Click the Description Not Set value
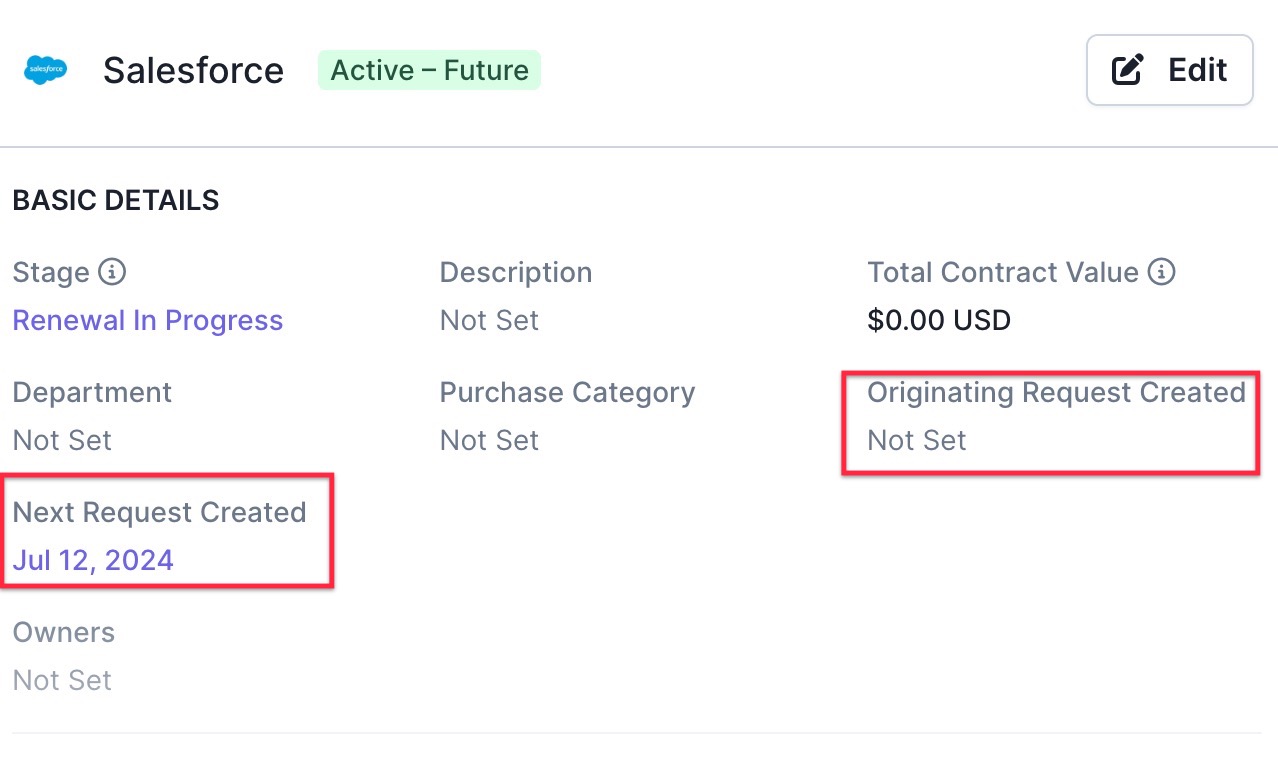The image size is (1278, 766). 489,321
